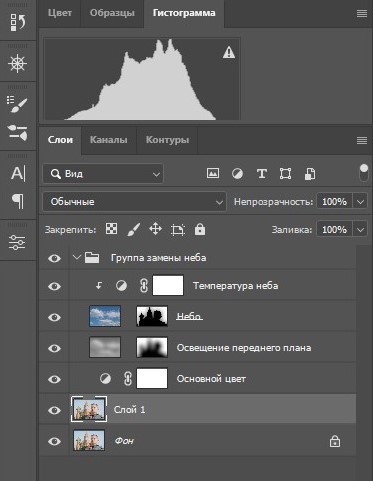This screenshot has width=373, height=481.
Task: Collapse the Группа замены неба group
Action: (x=77, y=258)
